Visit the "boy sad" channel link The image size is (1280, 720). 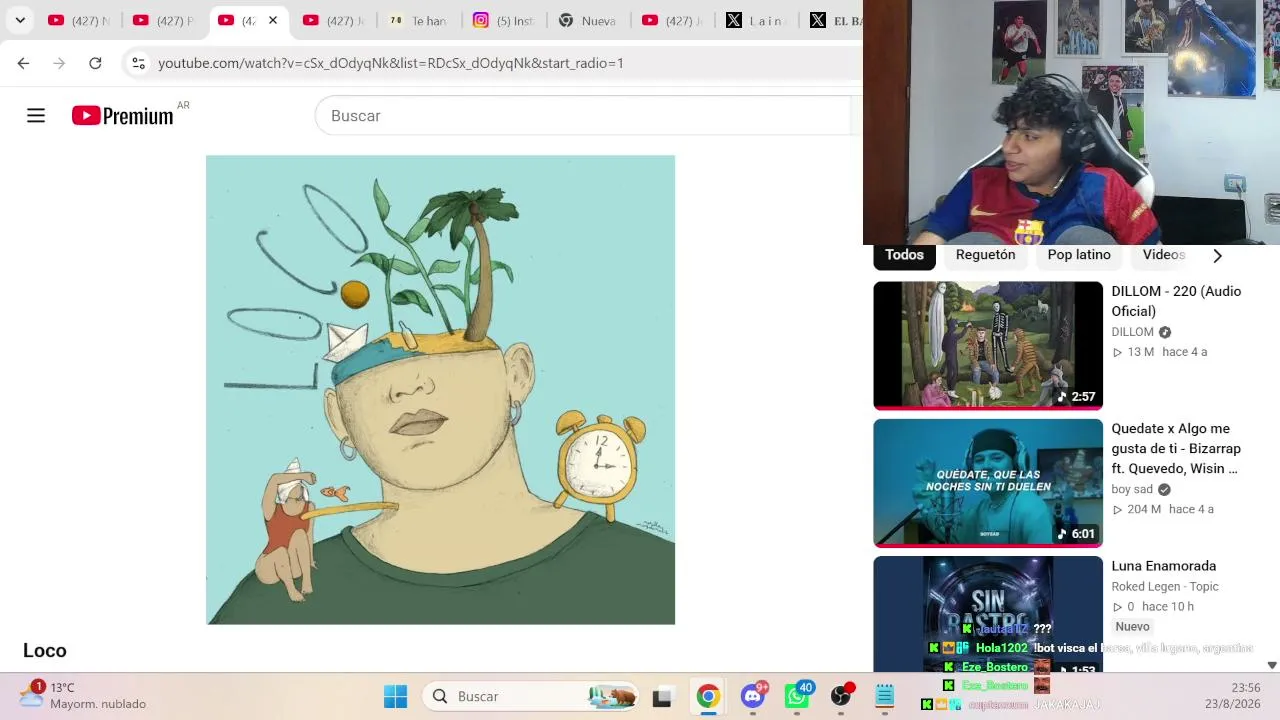pyautogui.click(x=1132, y=490)
